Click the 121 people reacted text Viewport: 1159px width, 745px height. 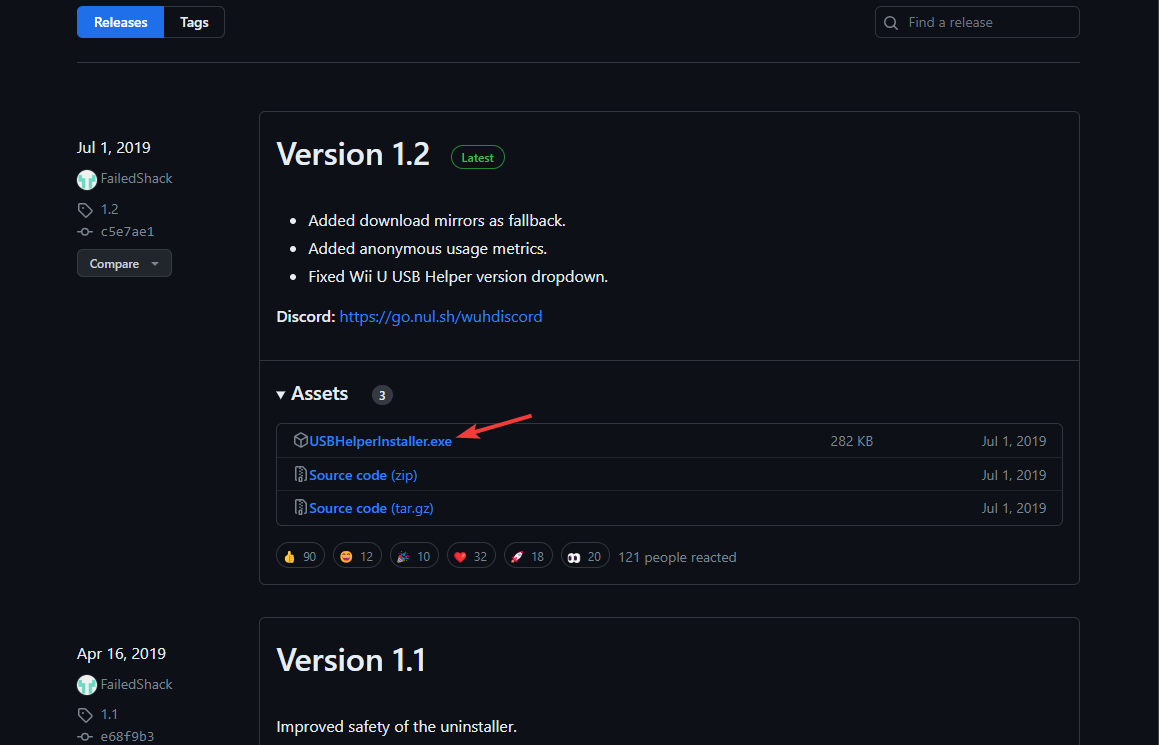(677, 557)
